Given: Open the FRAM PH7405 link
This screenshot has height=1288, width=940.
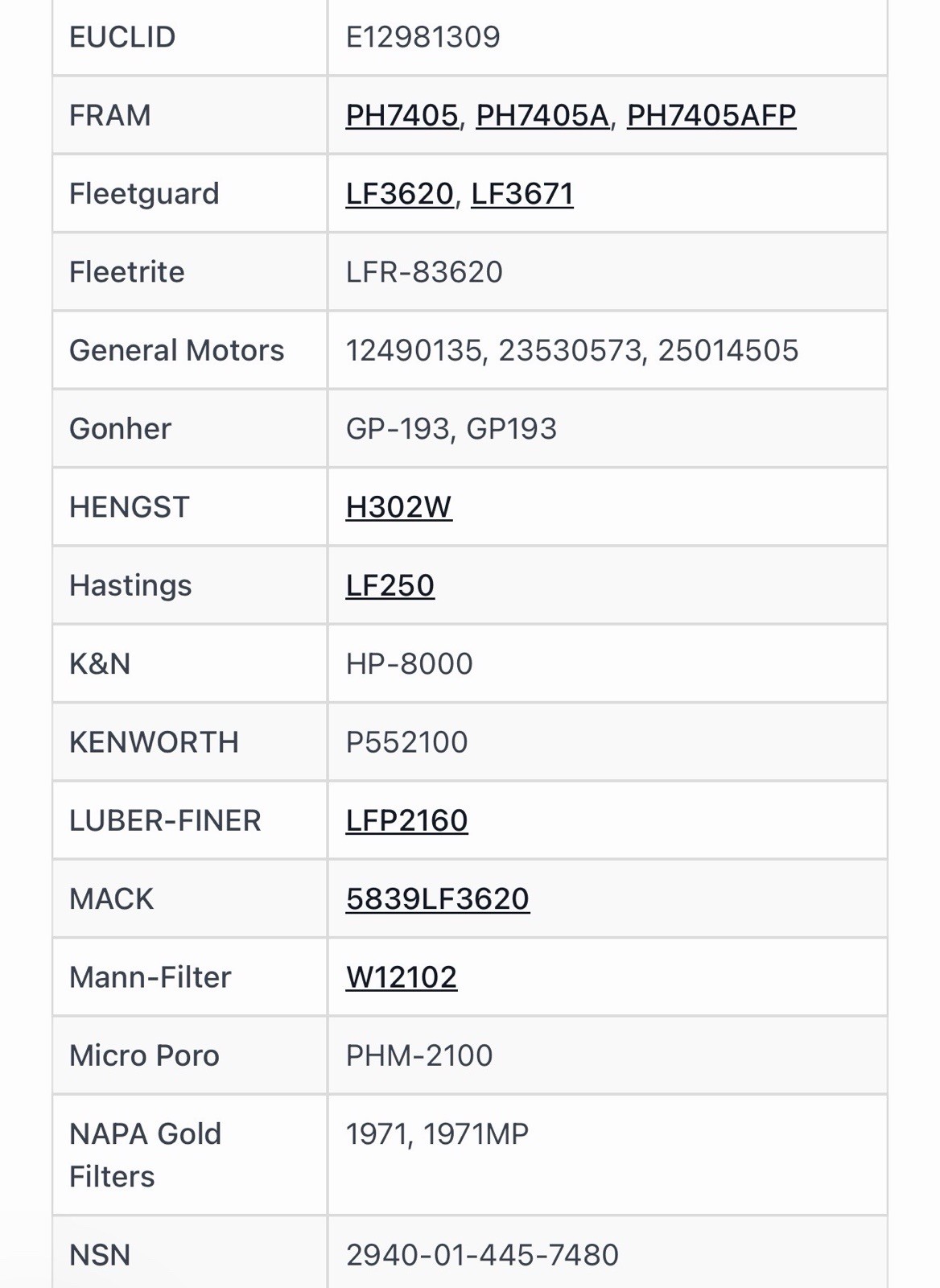Looking at the screenshot, I should point(402,115).
